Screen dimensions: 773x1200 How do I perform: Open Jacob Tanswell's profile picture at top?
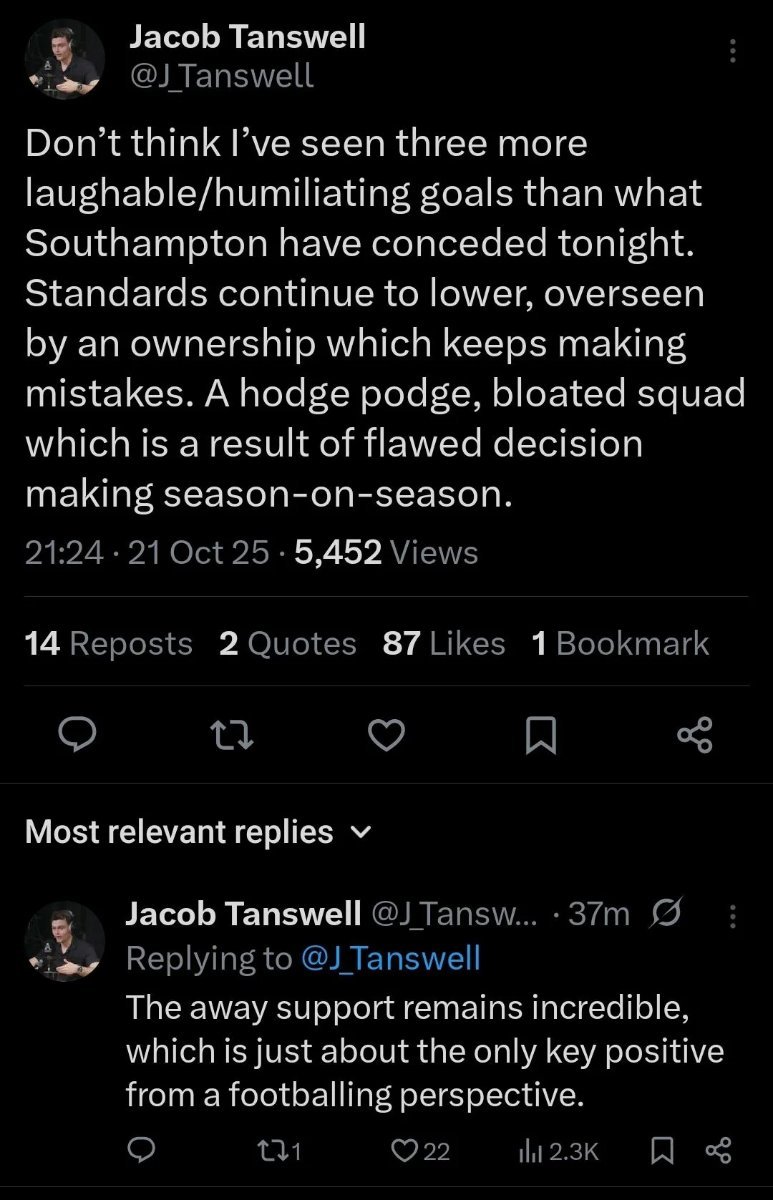65,59
